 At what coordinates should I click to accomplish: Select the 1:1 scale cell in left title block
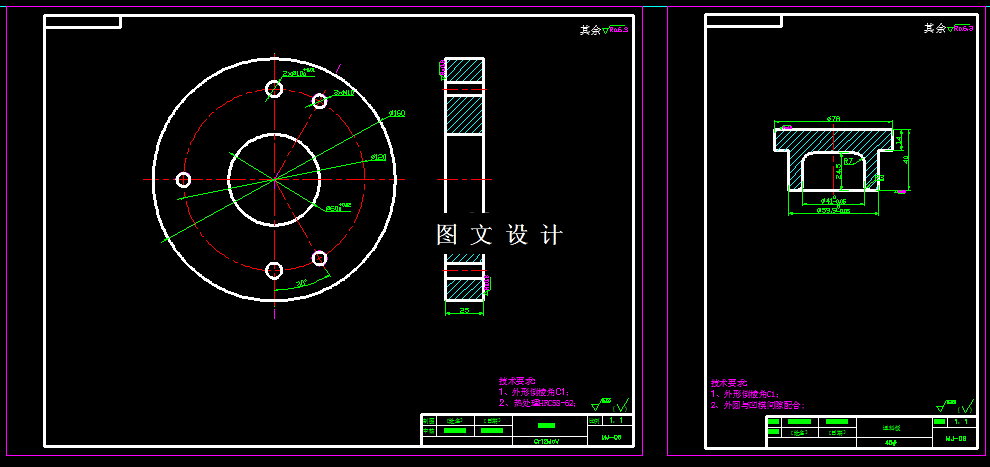point(616,420)
